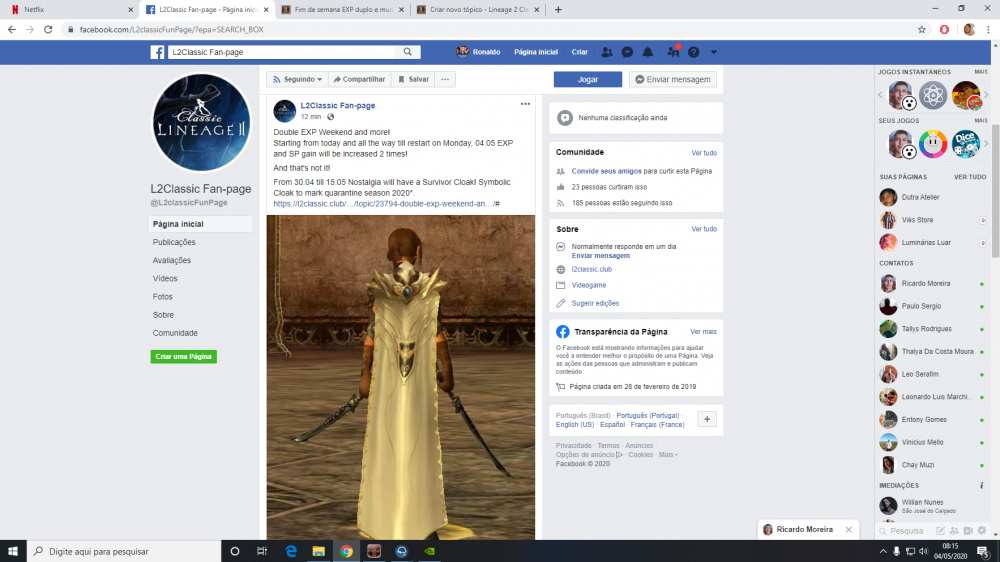Select Fotos in page sidebar
The image size is (1000, 562).
[163, 297]
